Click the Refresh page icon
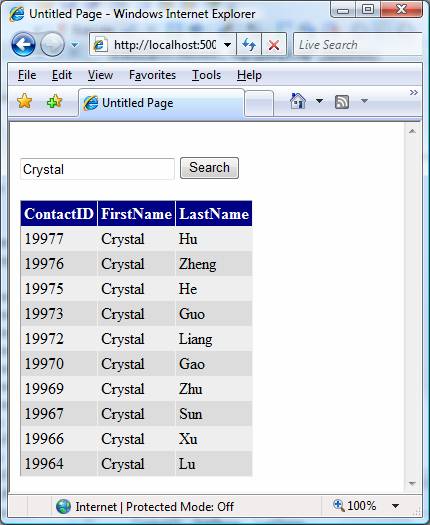 click(x=248, y=44)
